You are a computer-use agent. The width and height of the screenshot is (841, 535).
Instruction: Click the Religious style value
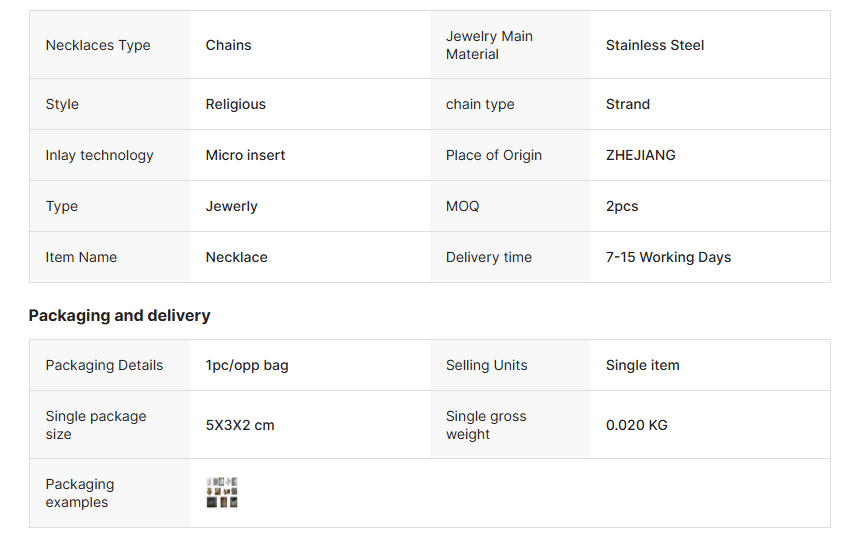(235, 104)
